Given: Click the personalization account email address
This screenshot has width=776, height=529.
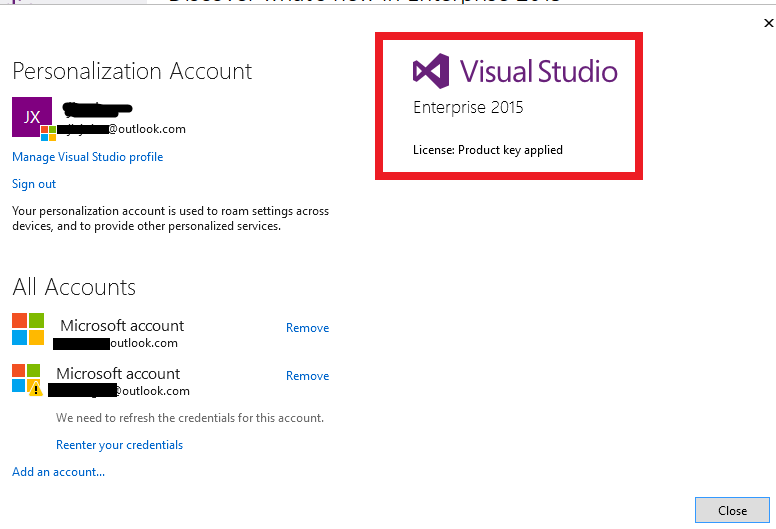Looking at the screenshot, I should point(121,129).
